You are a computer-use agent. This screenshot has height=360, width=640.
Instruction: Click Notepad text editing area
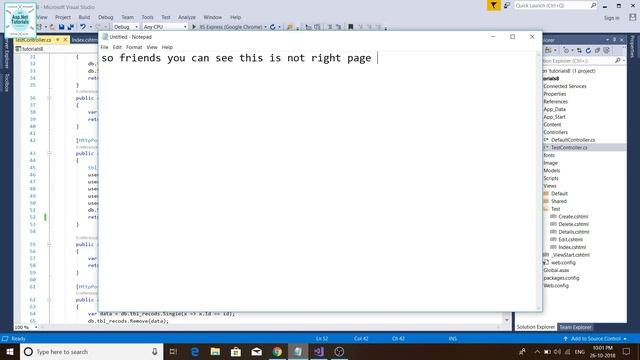[x=318, y=180]
